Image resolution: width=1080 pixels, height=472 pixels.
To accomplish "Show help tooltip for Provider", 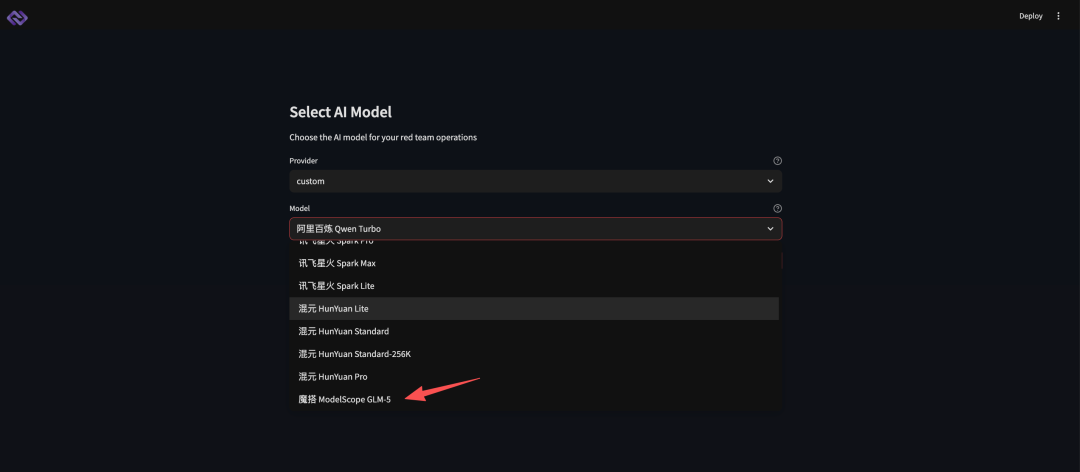I will click(x=777, y=160).
